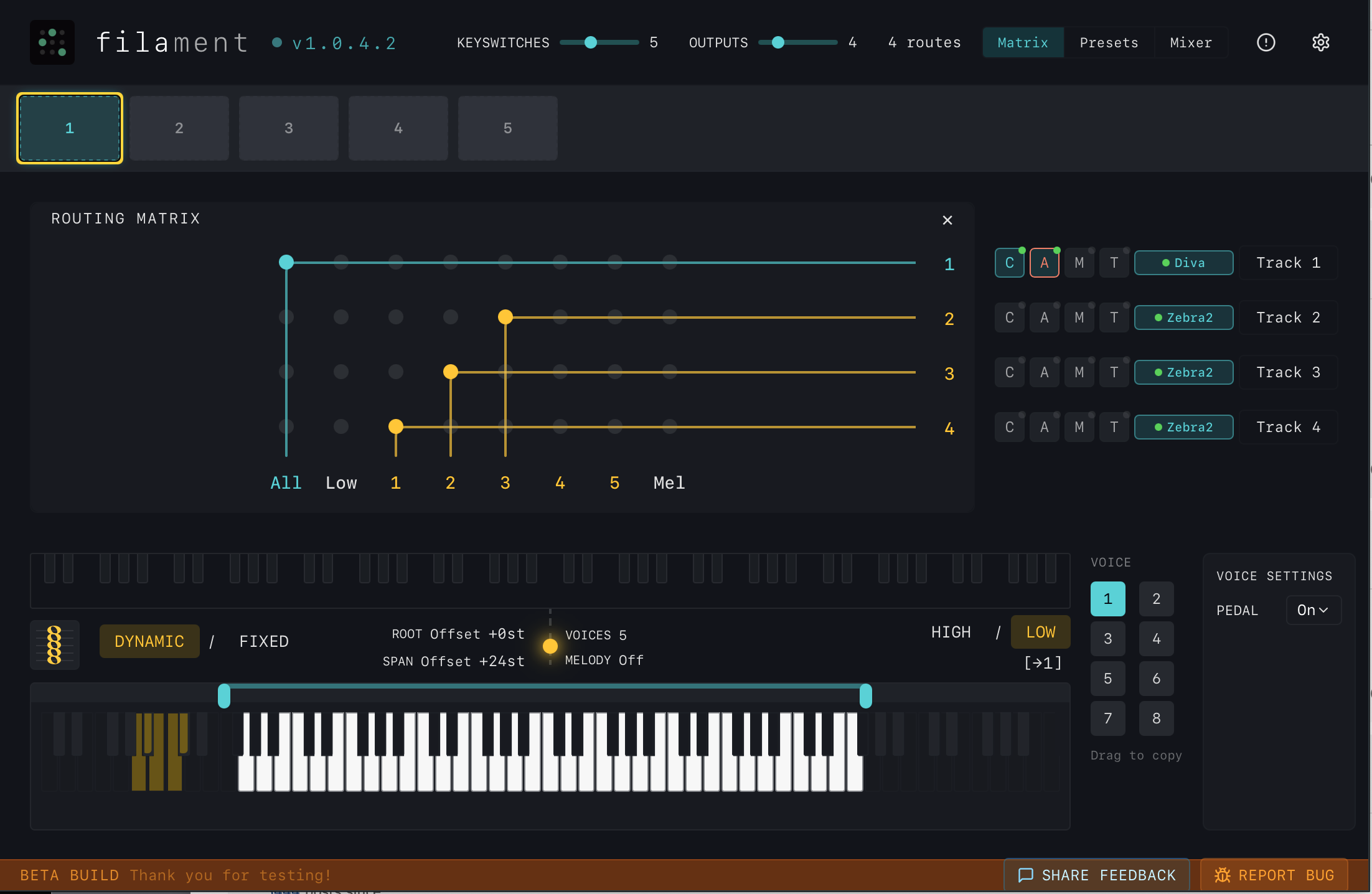
Task: Click the Share Feedback button
Action: coord(1096,875)
